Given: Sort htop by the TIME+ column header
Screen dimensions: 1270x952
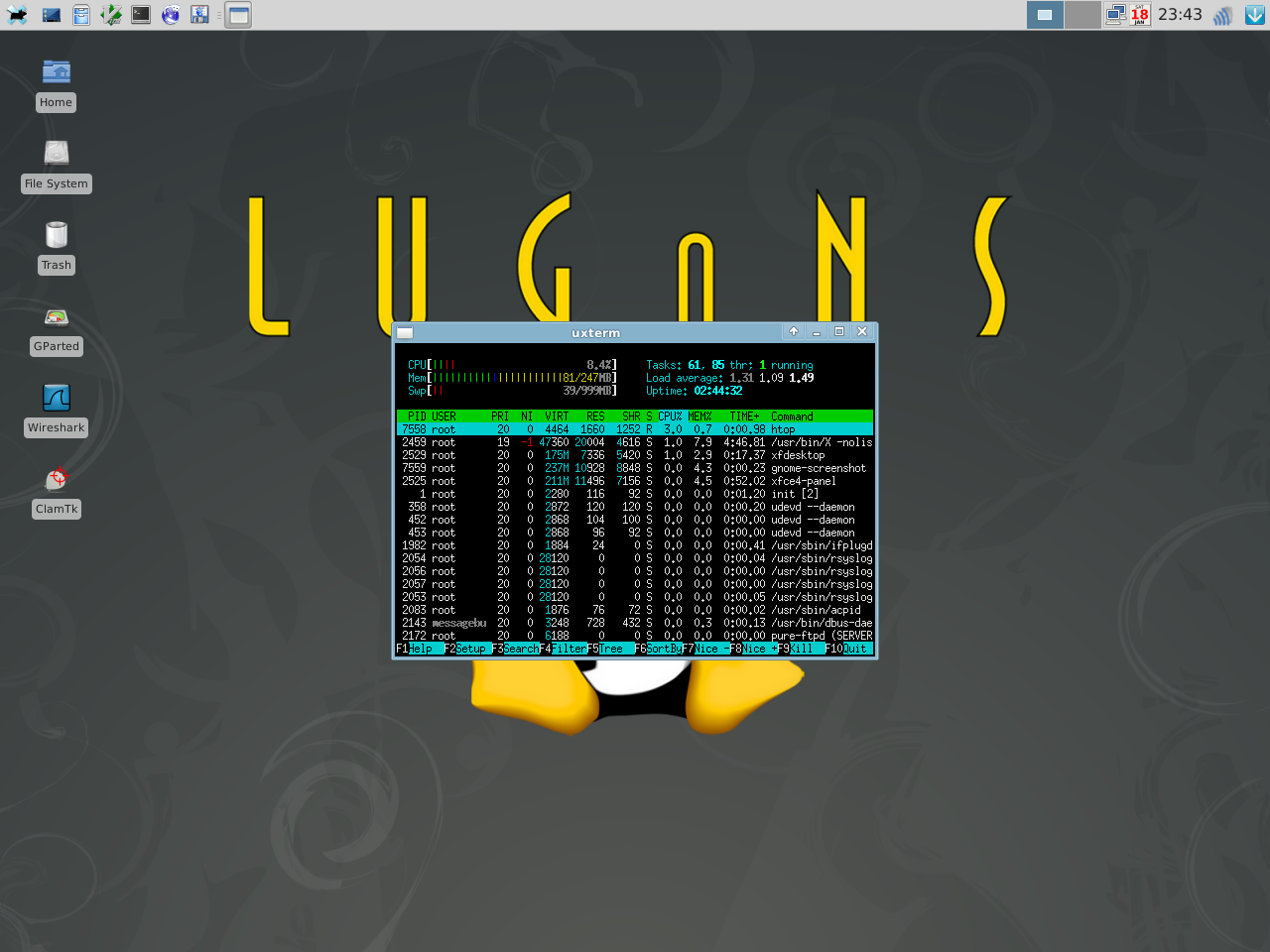Looking at the screenshot, I should coord(744,416).
